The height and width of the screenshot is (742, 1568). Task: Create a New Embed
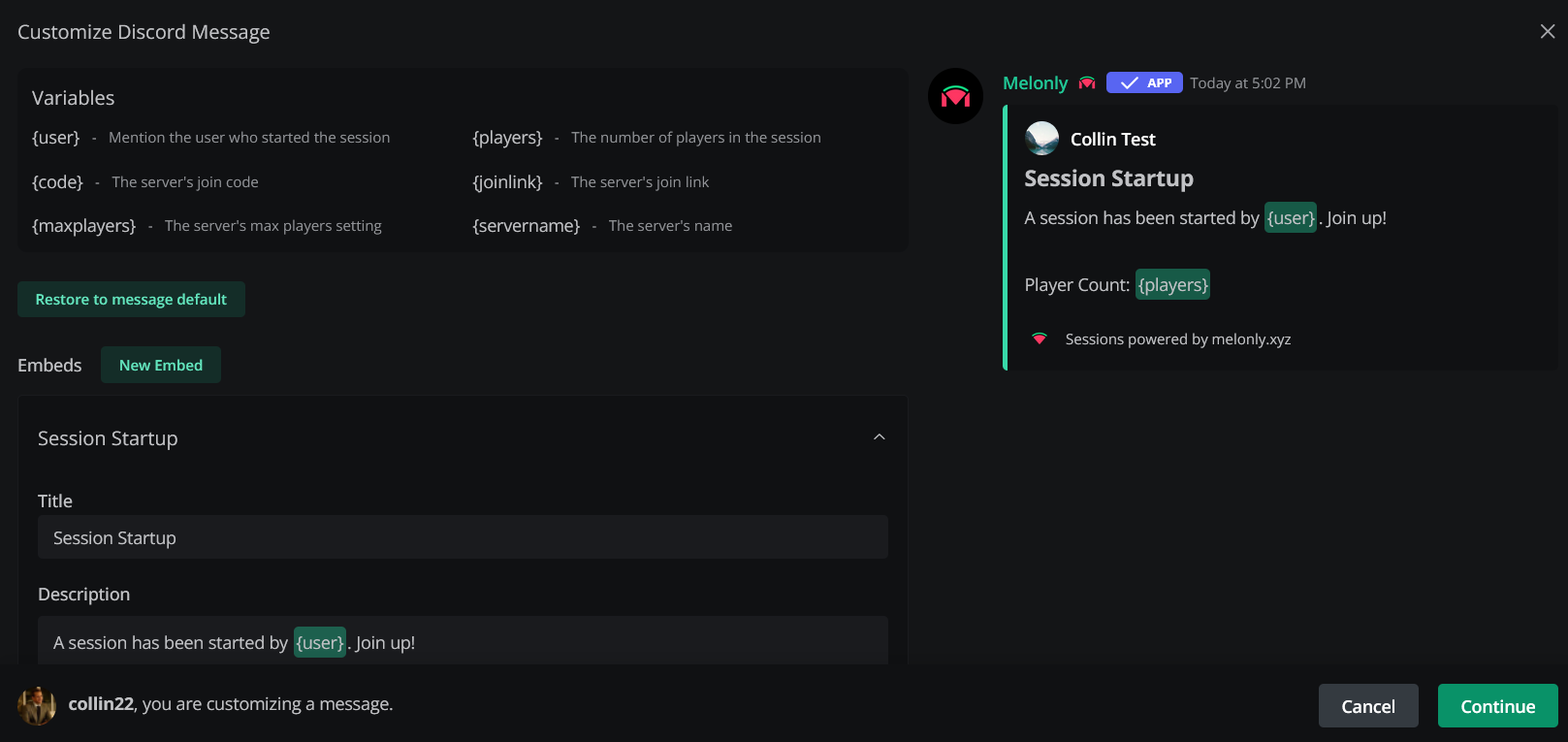(x=160, y=365)
